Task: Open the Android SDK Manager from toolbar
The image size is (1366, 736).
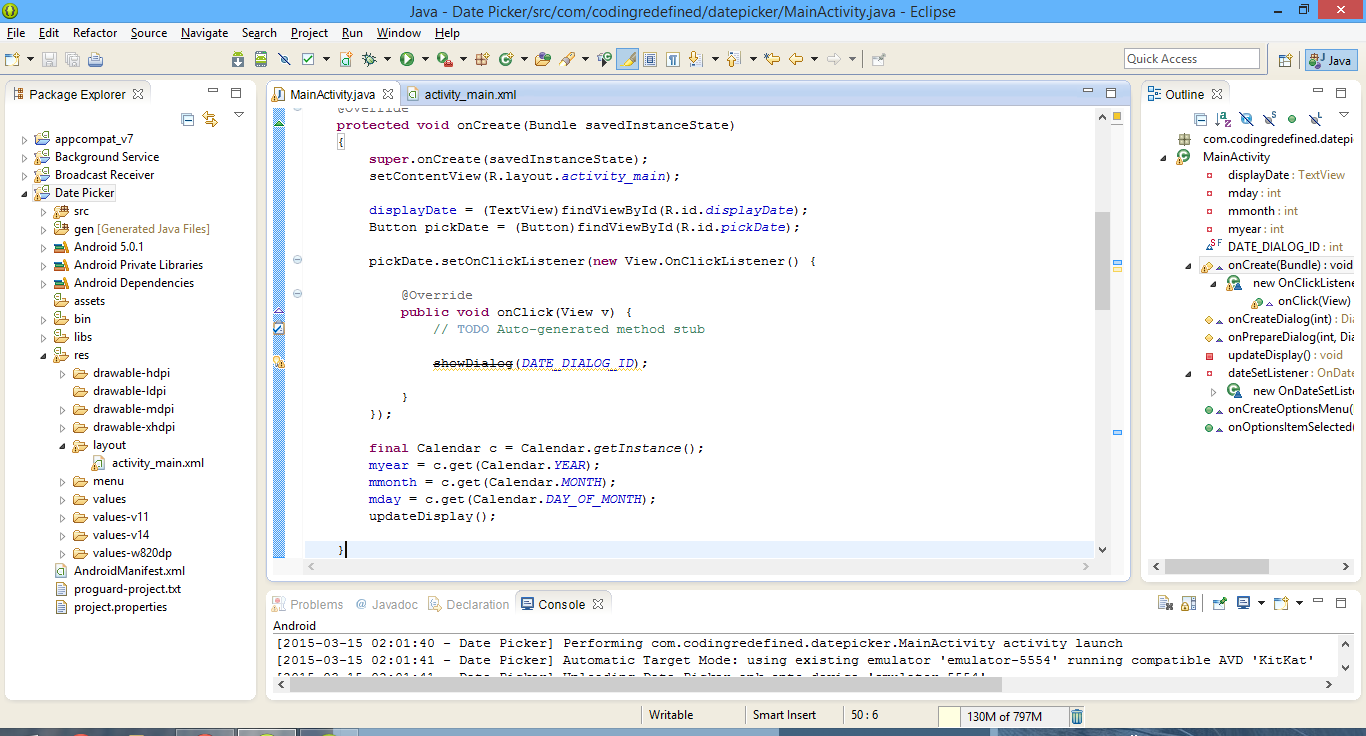Action: tap(237, 58)
